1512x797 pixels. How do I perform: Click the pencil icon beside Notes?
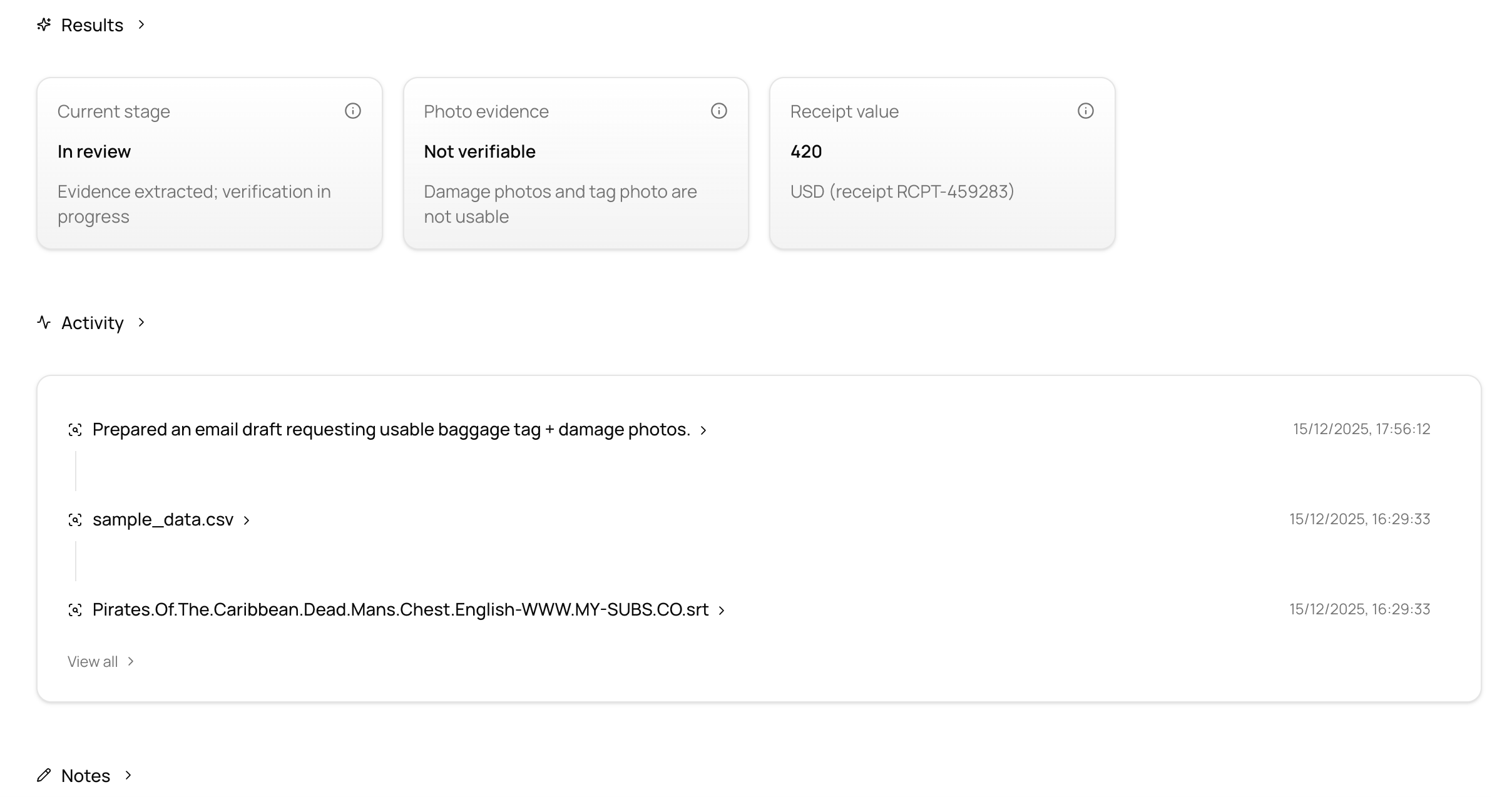pos(44,775)
